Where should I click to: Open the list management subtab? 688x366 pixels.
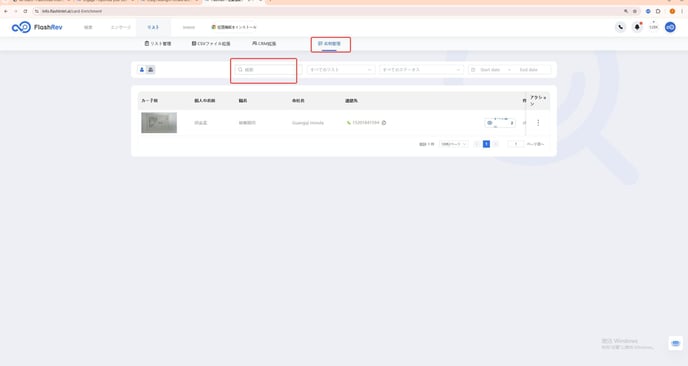(x=158, y=43)
